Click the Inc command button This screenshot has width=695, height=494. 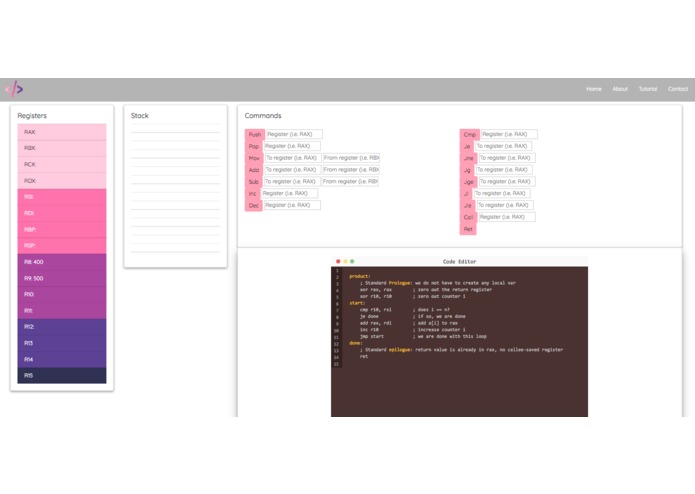(253, 194)
